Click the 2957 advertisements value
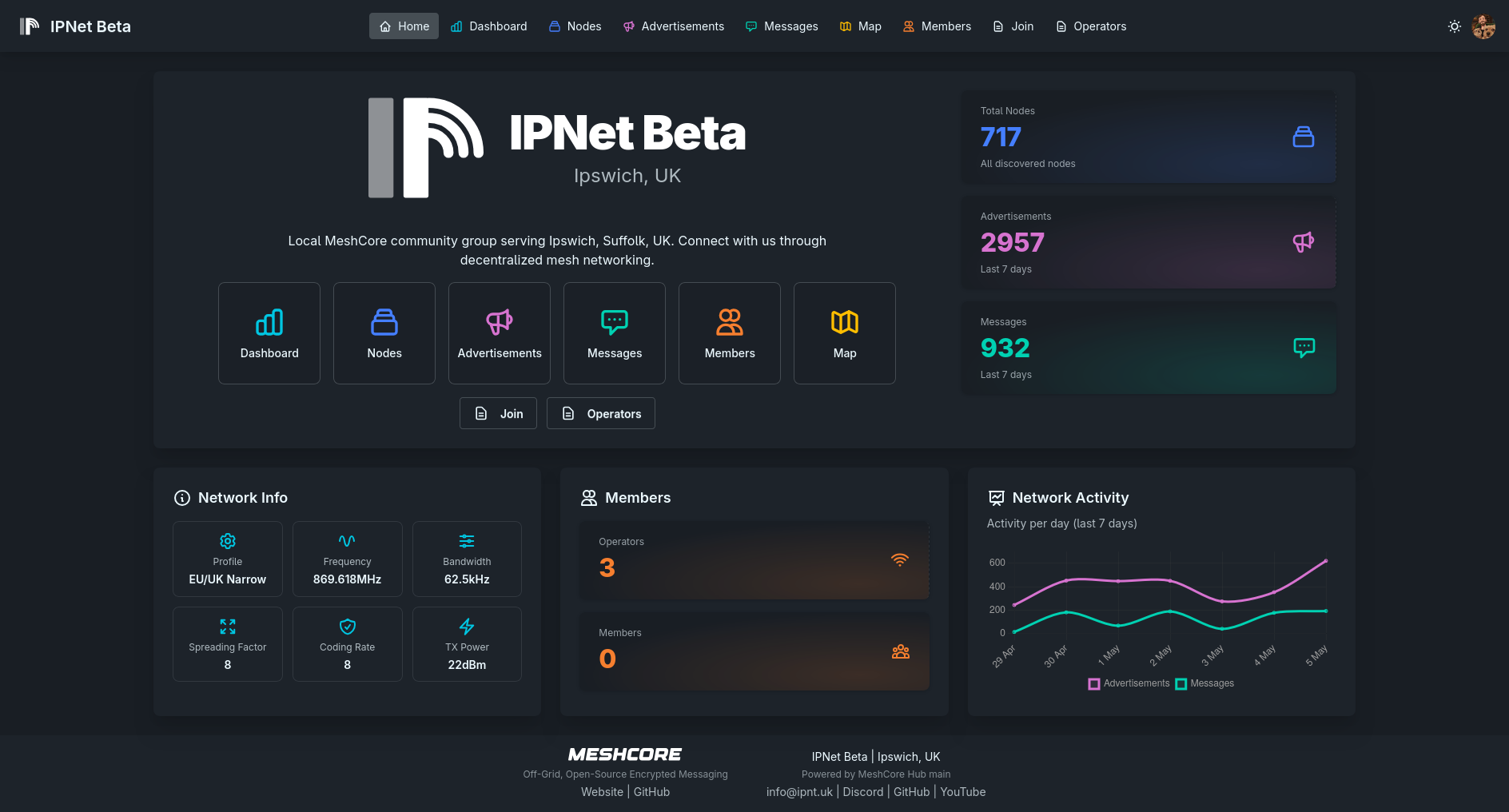 [1013, 242]
